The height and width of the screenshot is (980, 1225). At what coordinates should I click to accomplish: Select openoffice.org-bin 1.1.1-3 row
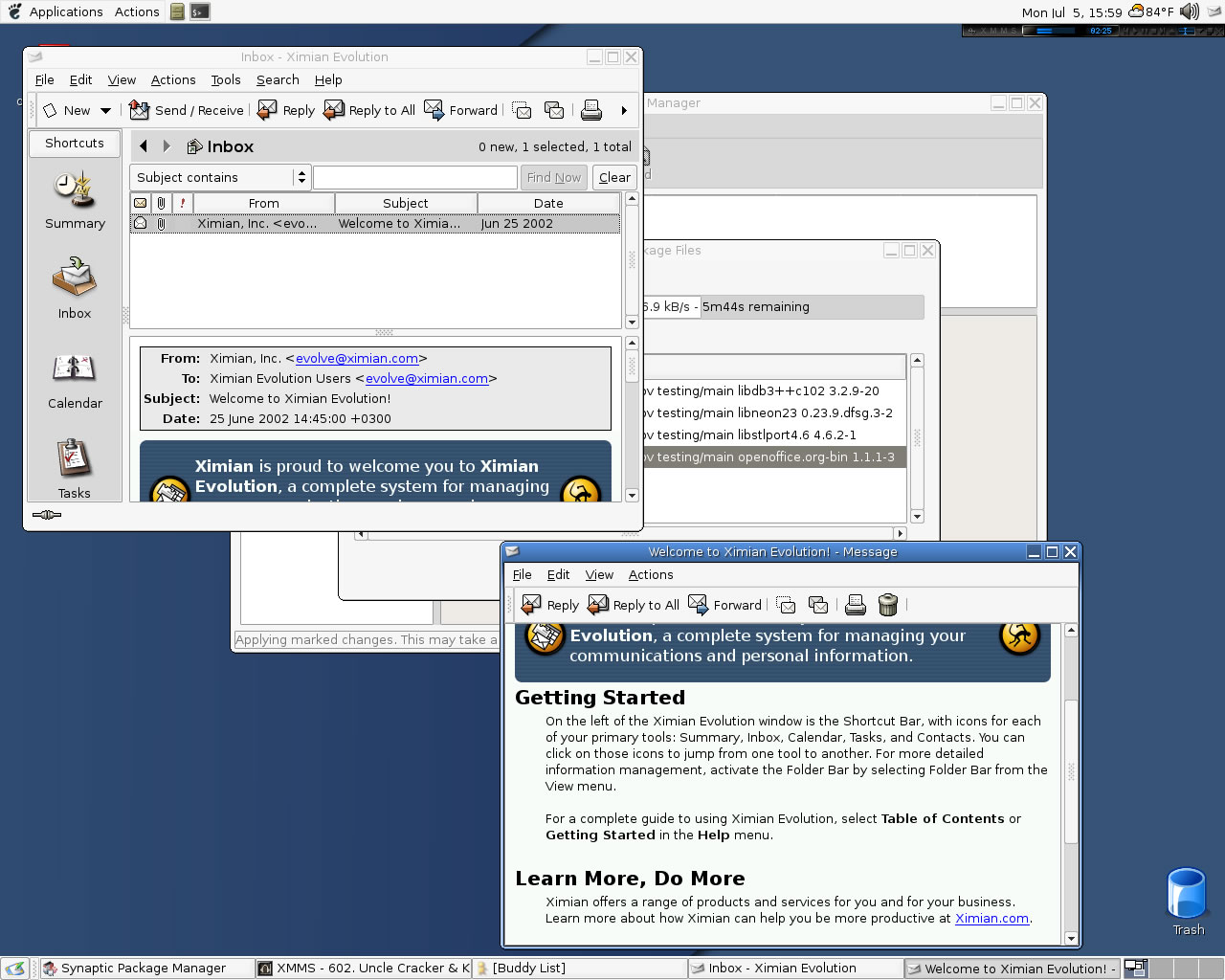tap(773, 457)
